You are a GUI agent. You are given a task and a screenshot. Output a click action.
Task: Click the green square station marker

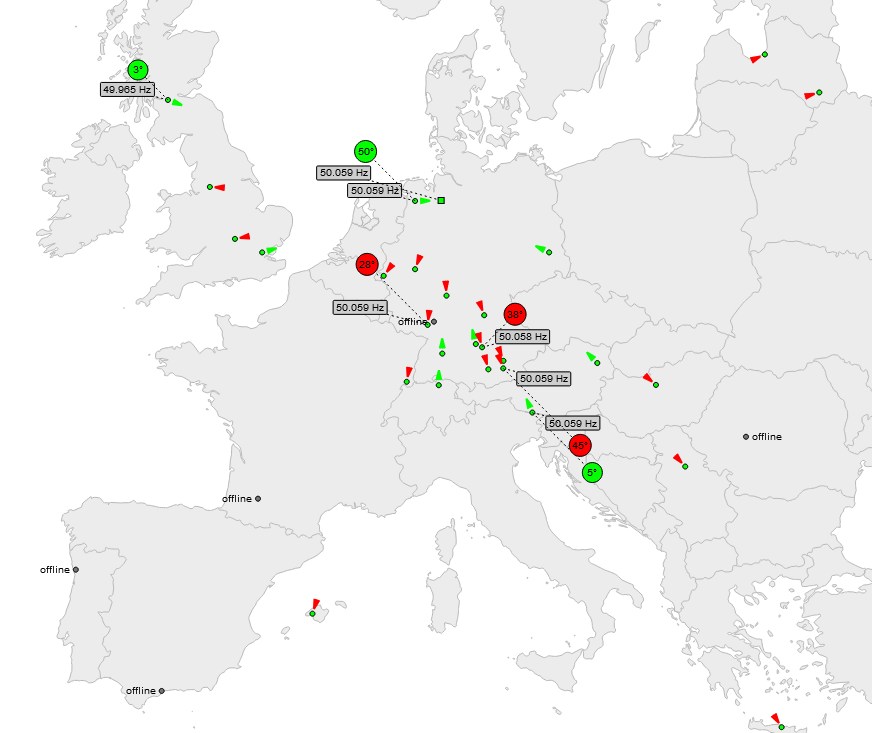pyautogui.click(x=441, y=201)
